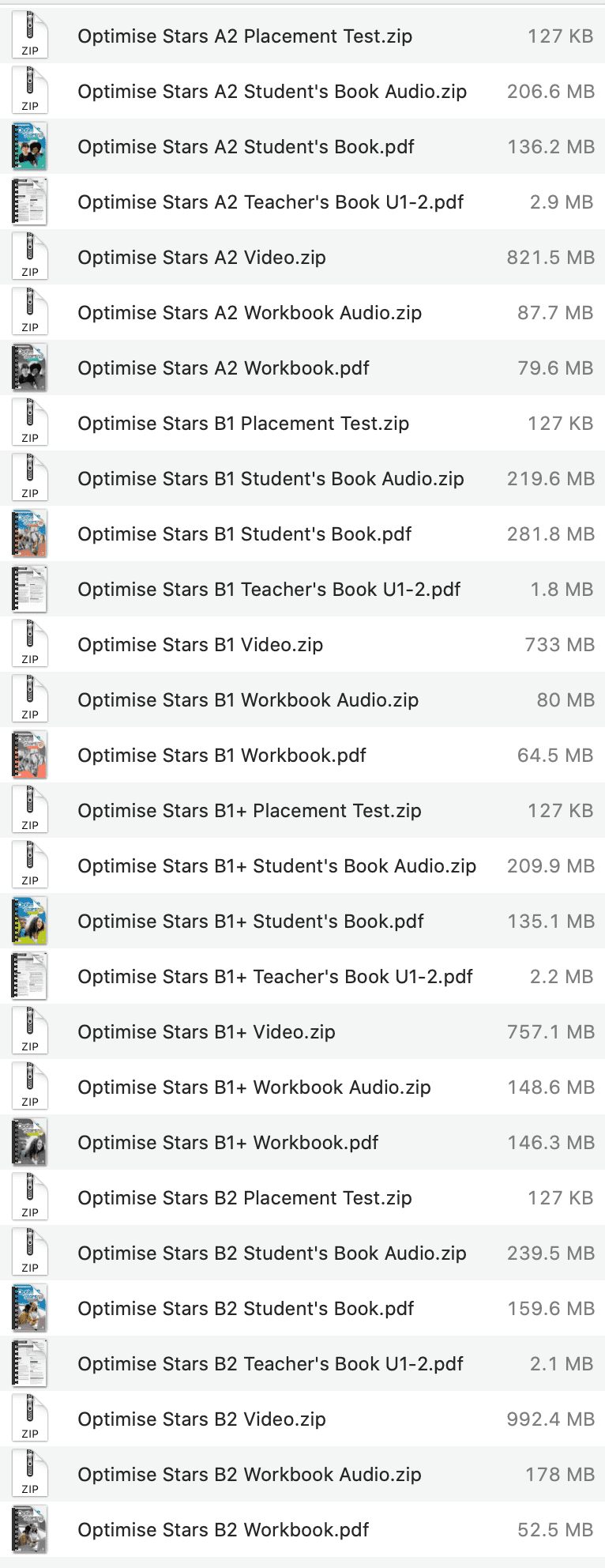Select Optimise Stars B1+ Video.zip file name
This screenshot has width=605, height=1568.
[206, 1032]
